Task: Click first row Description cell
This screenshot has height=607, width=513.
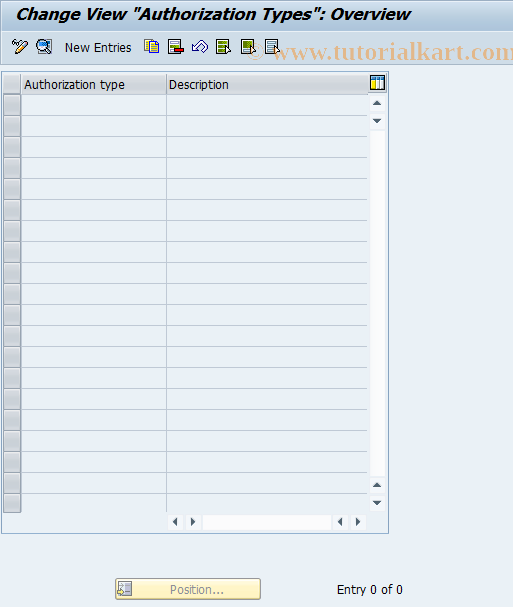Action: pyautogui.click(x=267, y=105)
